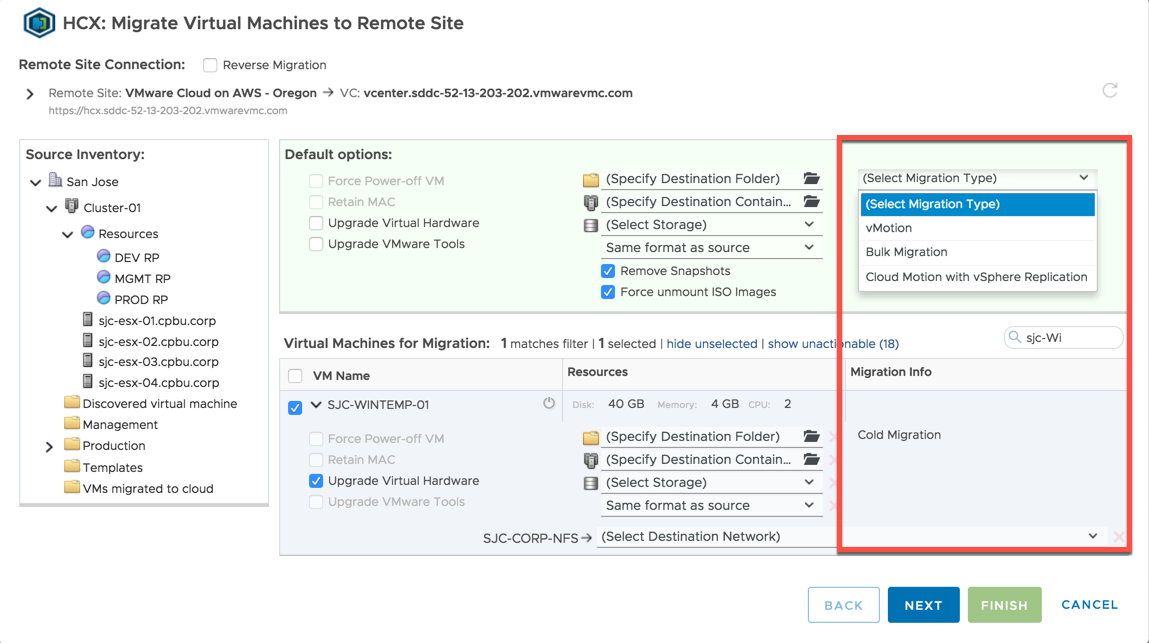The image size is (1149, 643).
Task: Choose Bulk Migration from migration type list
Action: coord(906,252)
